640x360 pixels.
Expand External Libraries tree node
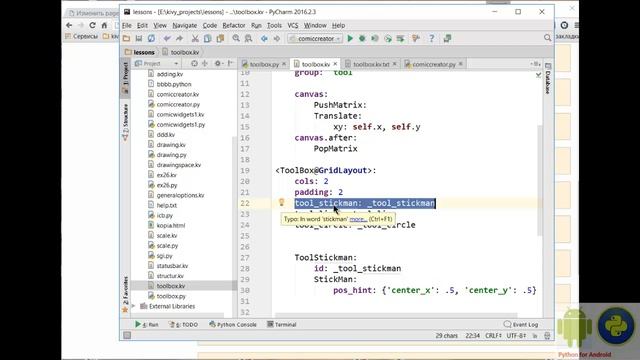click(x=133, y=306)
